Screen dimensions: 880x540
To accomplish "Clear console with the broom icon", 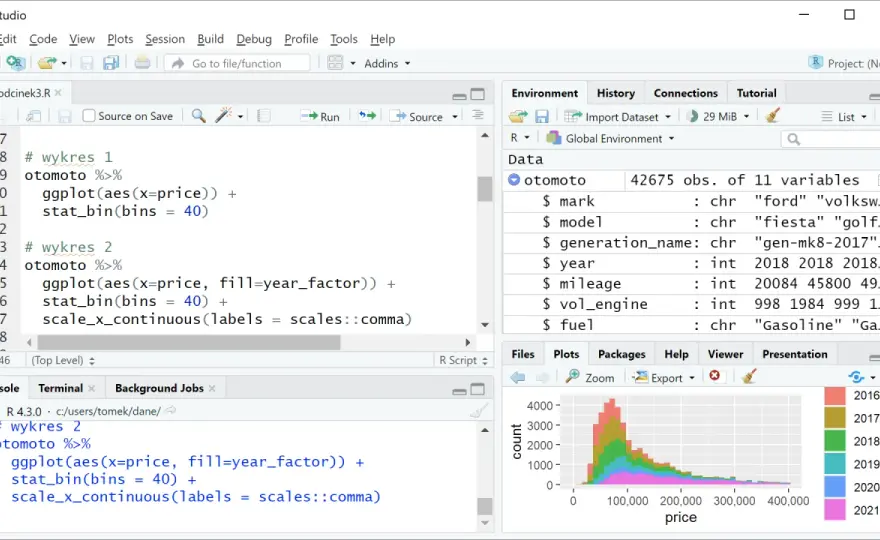I will point(478,411).
